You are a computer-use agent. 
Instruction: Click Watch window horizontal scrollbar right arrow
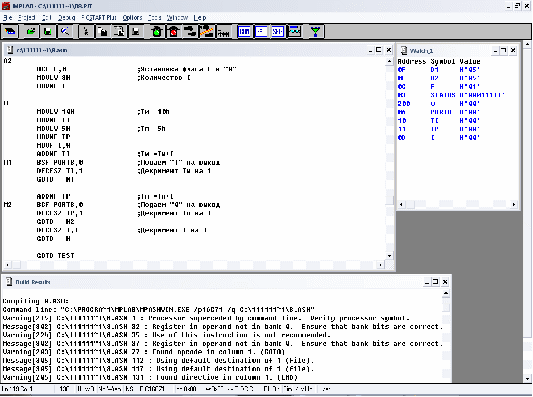click(514, 204)
